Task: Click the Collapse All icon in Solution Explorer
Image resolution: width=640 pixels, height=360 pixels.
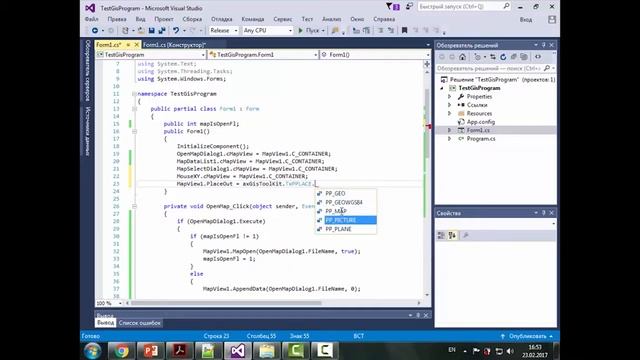Action: (x=513, y=57)
